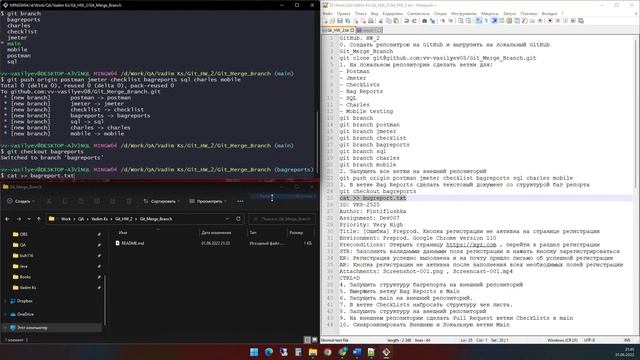
Task: Toggle Word wrap icon in Notepad++ toolbar
Action: coord(478,21)
